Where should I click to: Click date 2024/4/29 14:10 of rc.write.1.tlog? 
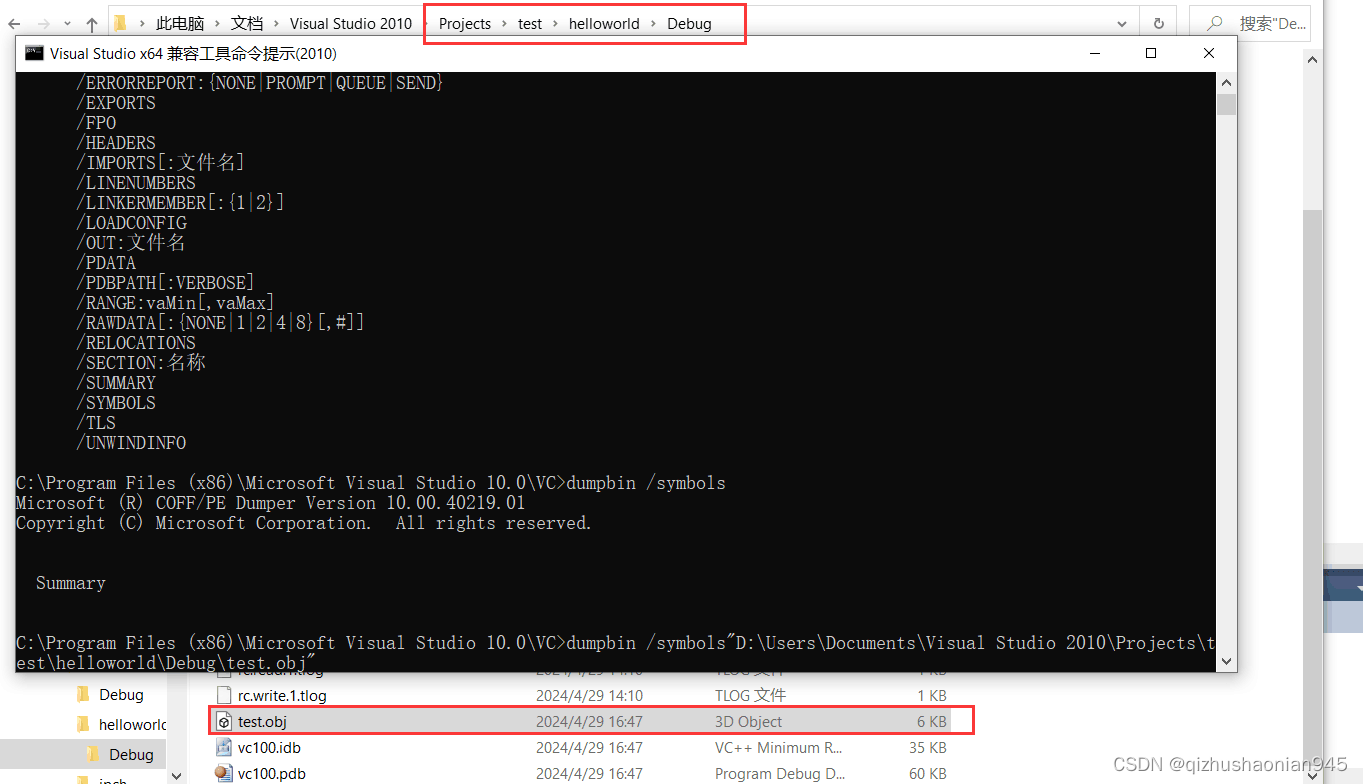[x=589, y=695]
